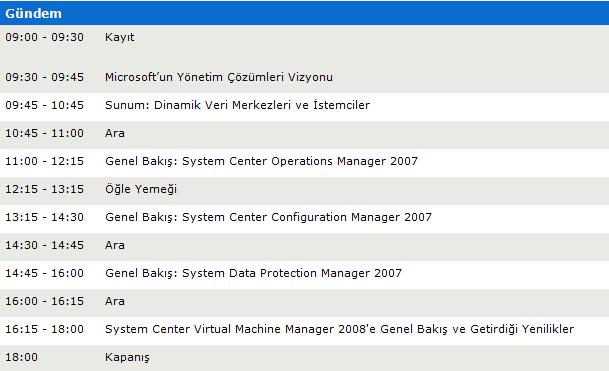Image resolution: width=609 pixels, height=371 pixels.
Task: Select Genel Bakış: System Center Operations Manager 2007
Action: point(261,161)
